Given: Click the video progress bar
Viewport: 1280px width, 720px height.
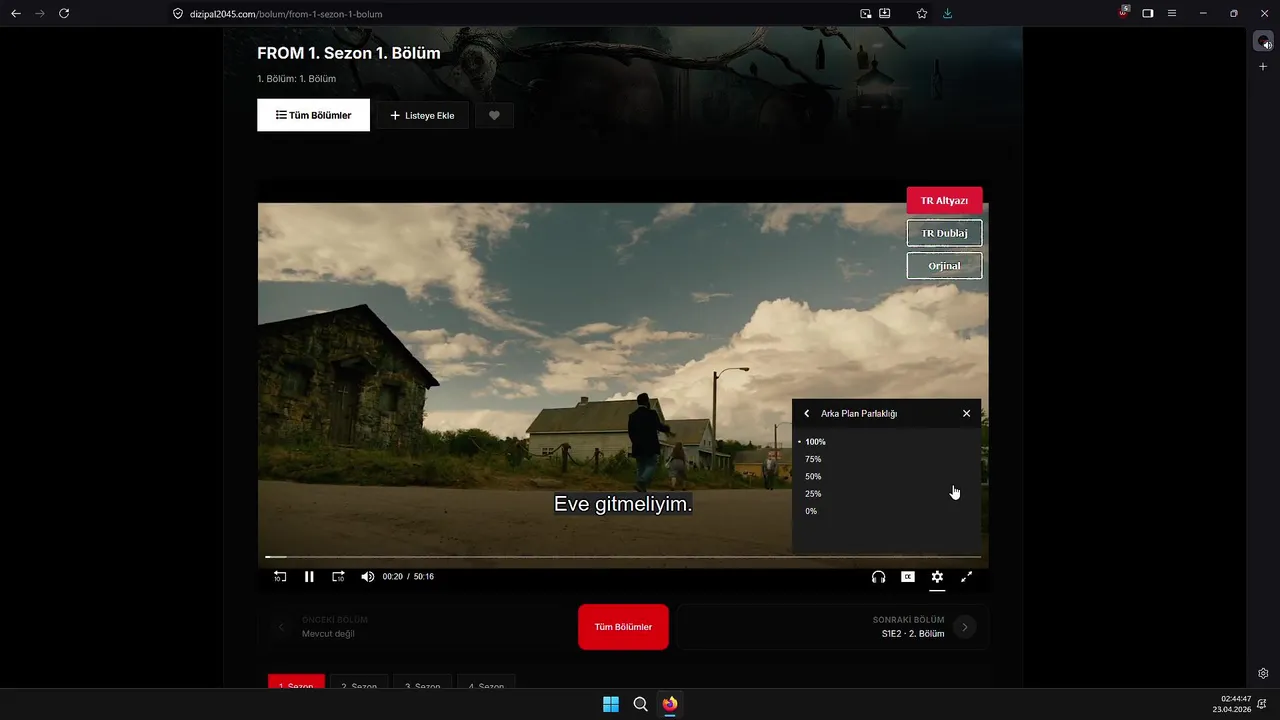Looking at the screenshot, I should tap(623, 557).
